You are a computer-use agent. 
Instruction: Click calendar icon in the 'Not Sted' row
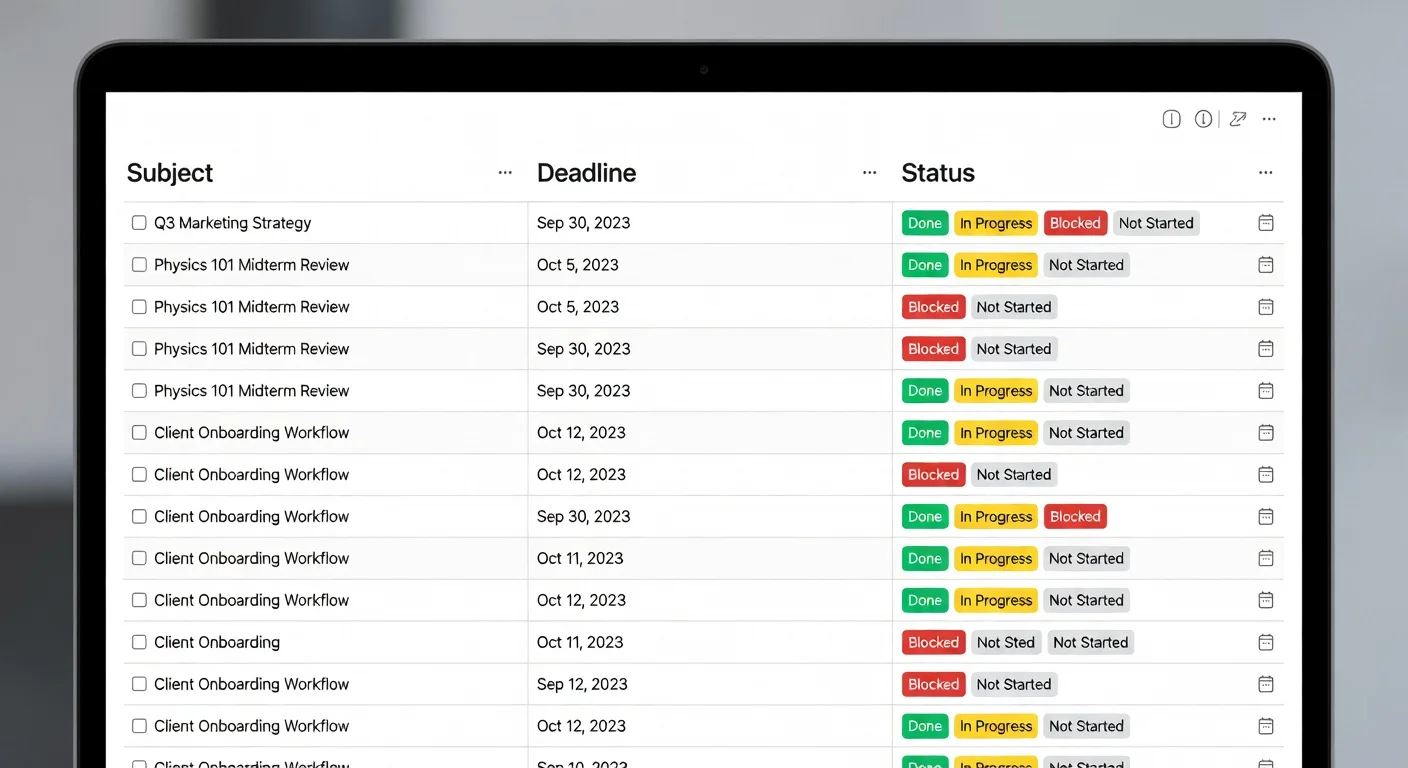point(1265,642)
